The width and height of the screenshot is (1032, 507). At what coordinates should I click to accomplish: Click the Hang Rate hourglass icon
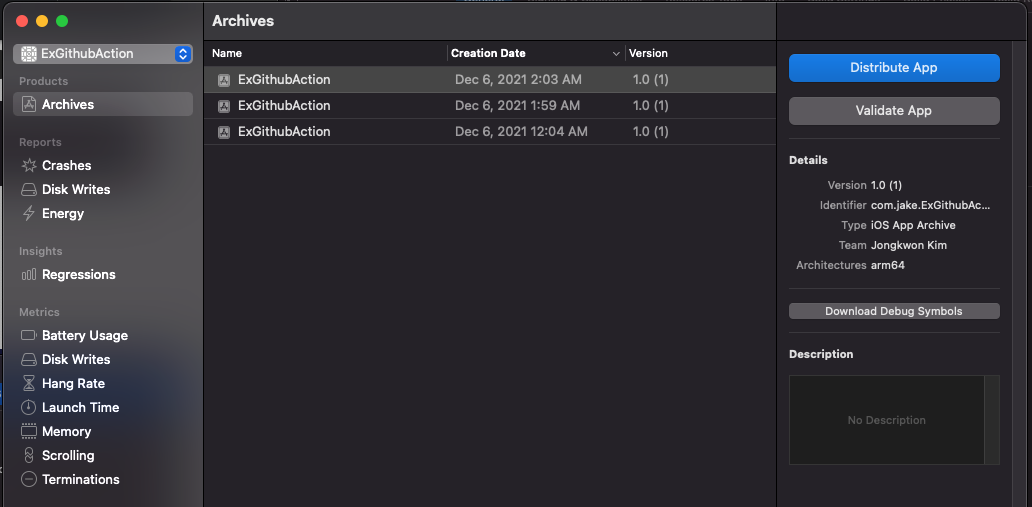[28, 383]
